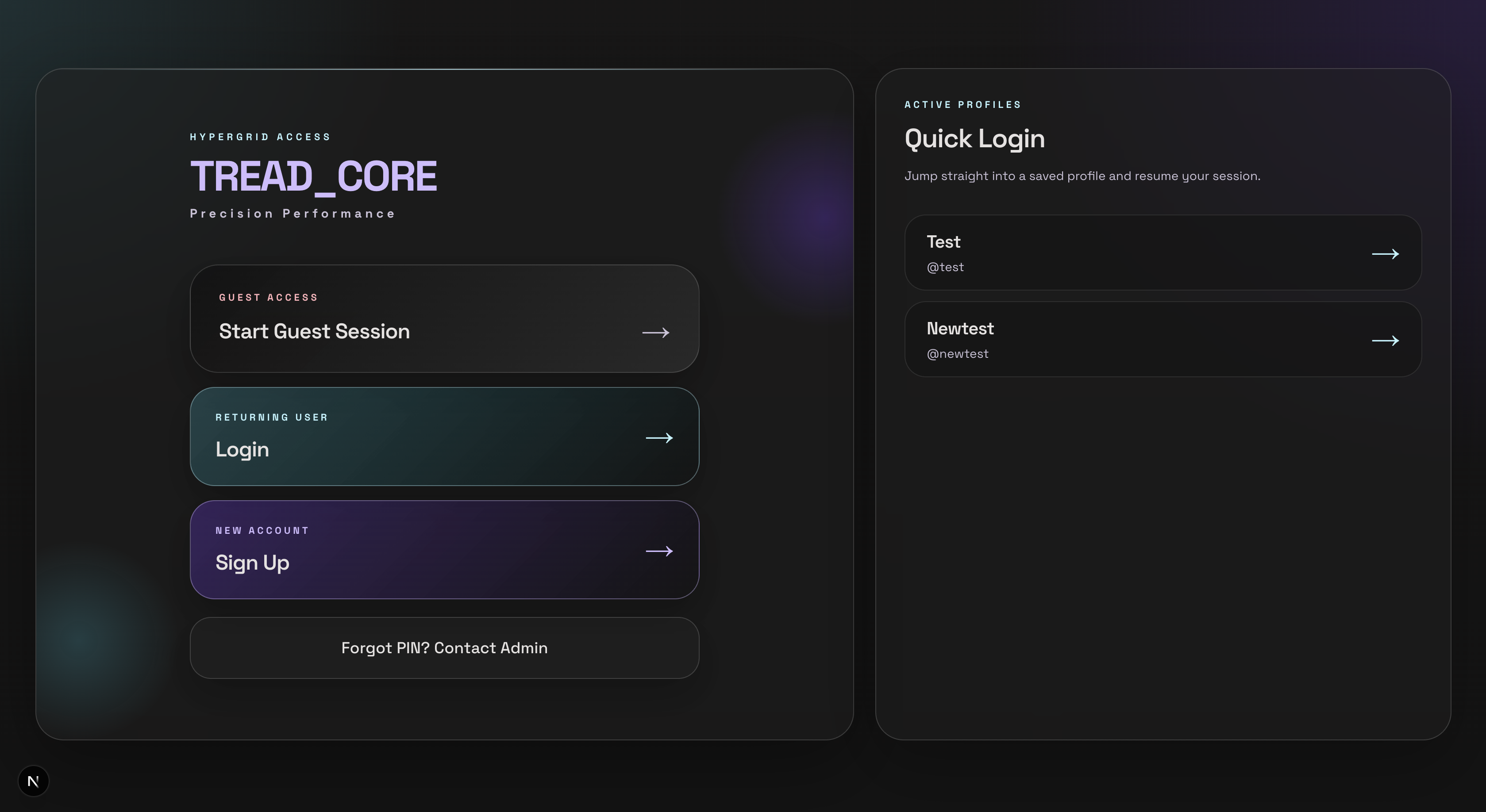The image size is (1486, 812).
Task: Click the Quick Login heading
Action: (x=974, y=139)
